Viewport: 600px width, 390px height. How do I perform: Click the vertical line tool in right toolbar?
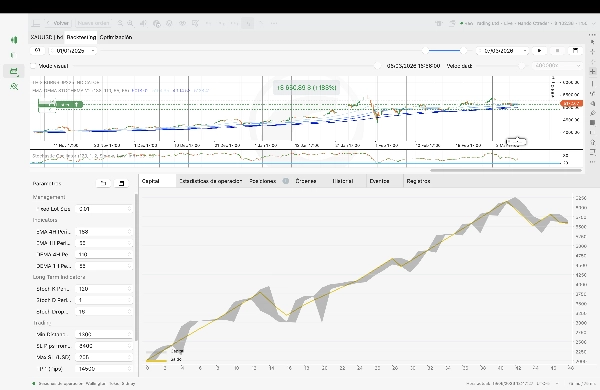[x=592, y=83]
